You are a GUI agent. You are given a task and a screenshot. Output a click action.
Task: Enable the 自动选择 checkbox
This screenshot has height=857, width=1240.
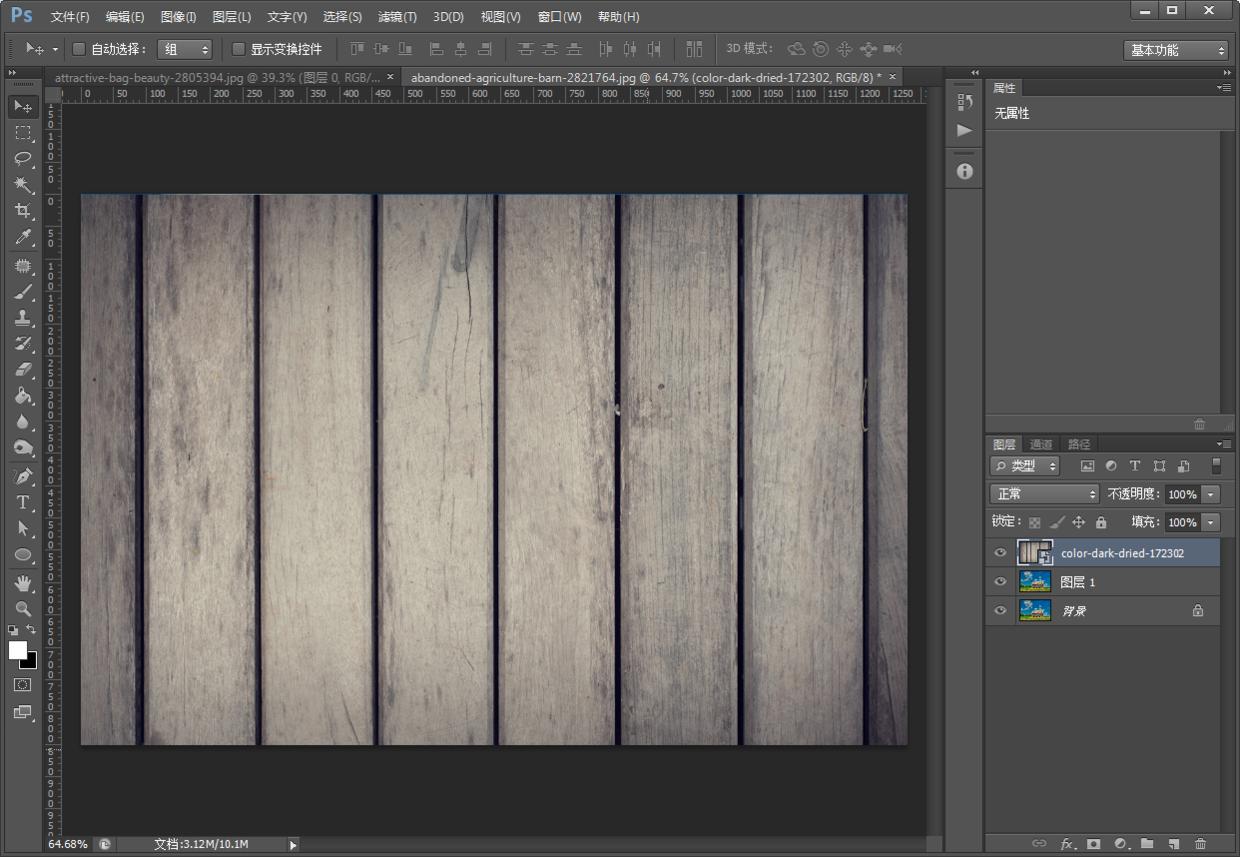(79, 49)
